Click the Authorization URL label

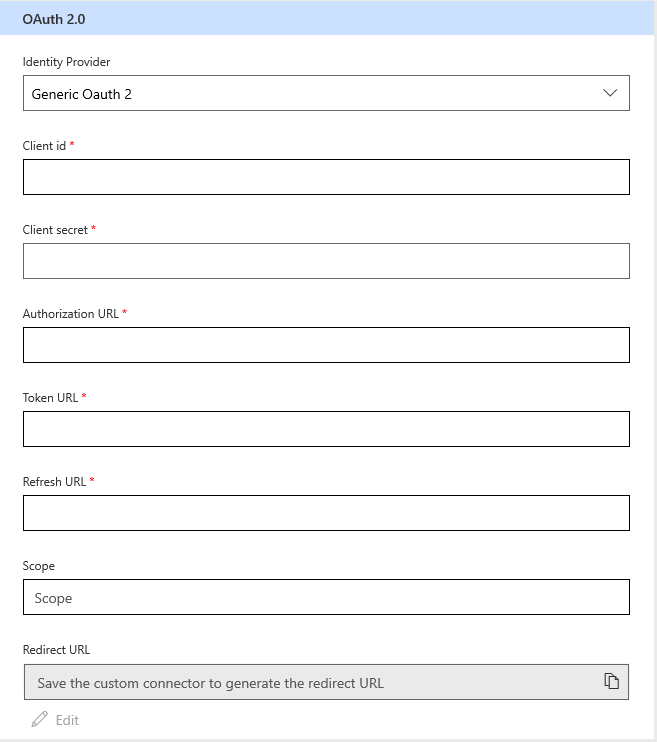(x=70, y=314)
